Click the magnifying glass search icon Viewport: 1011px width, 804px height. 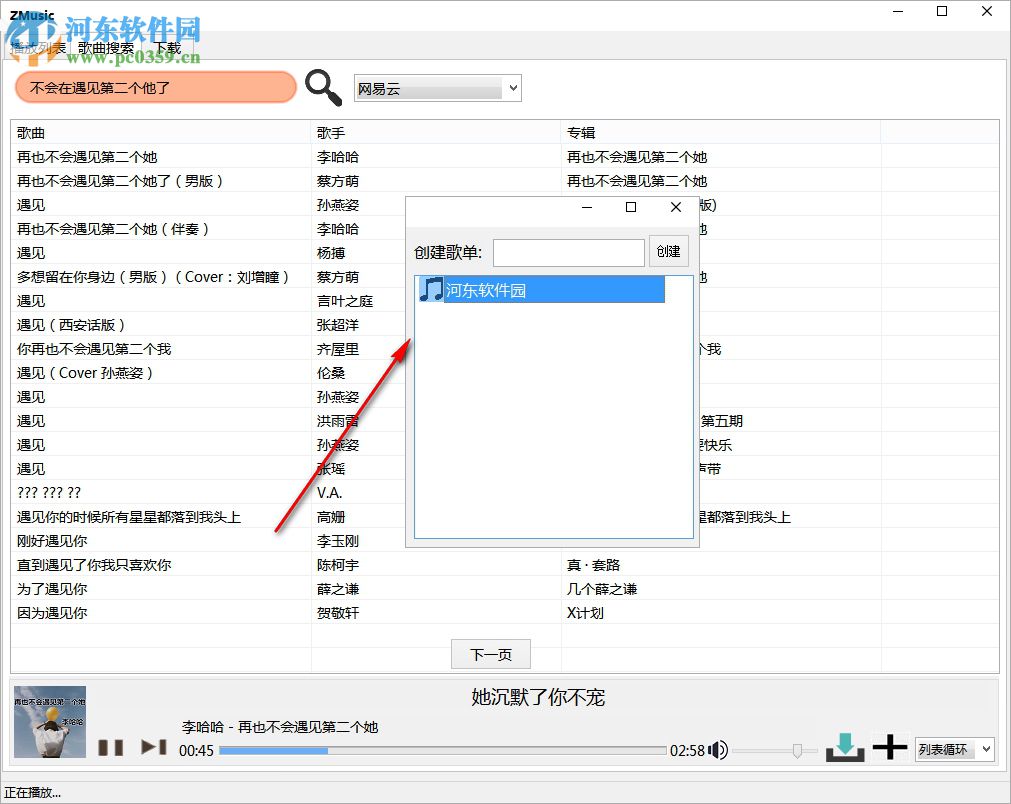pyautogui.click(x=323, y=88)
